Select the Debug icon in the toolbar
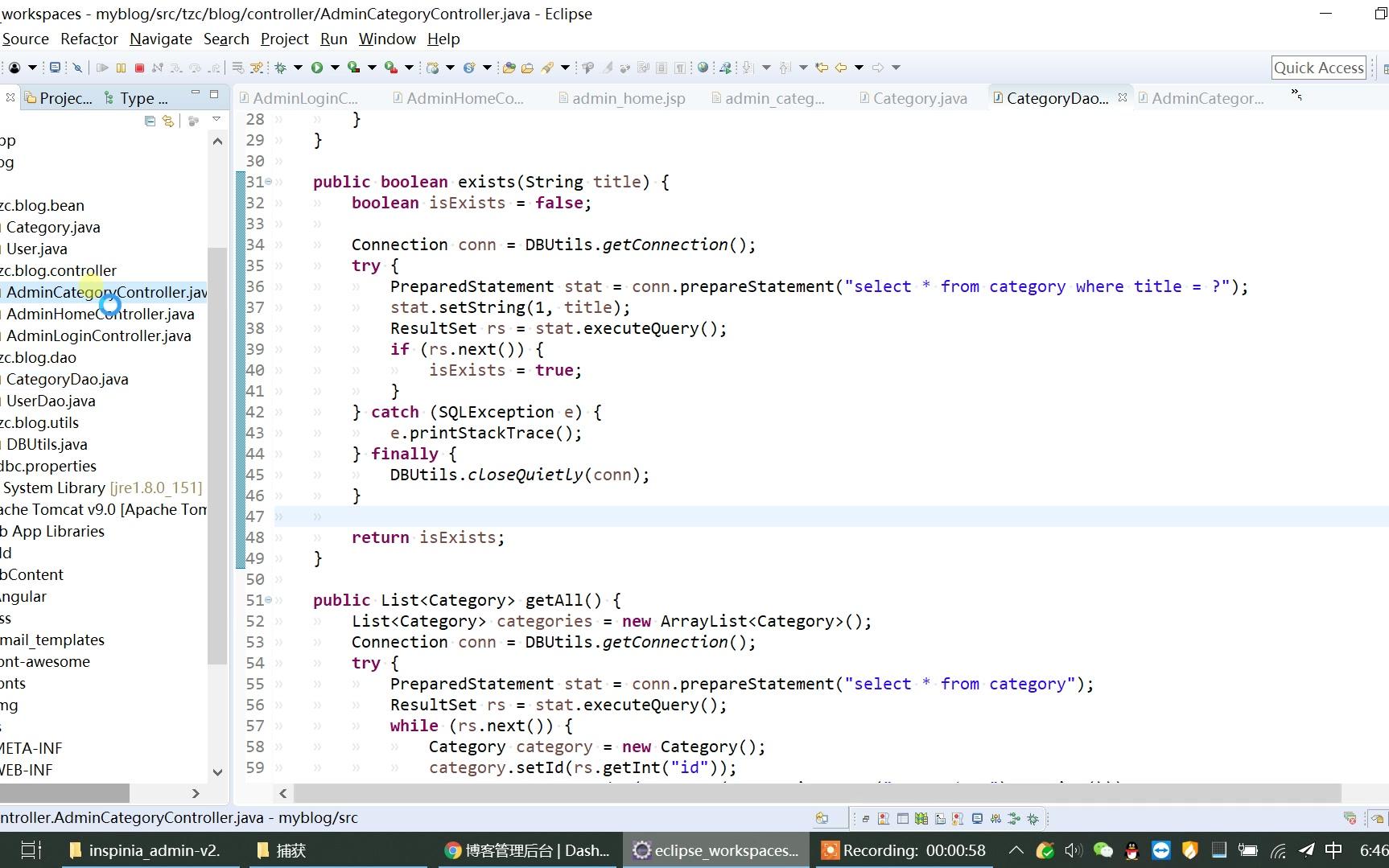 (x=281, y=68)
